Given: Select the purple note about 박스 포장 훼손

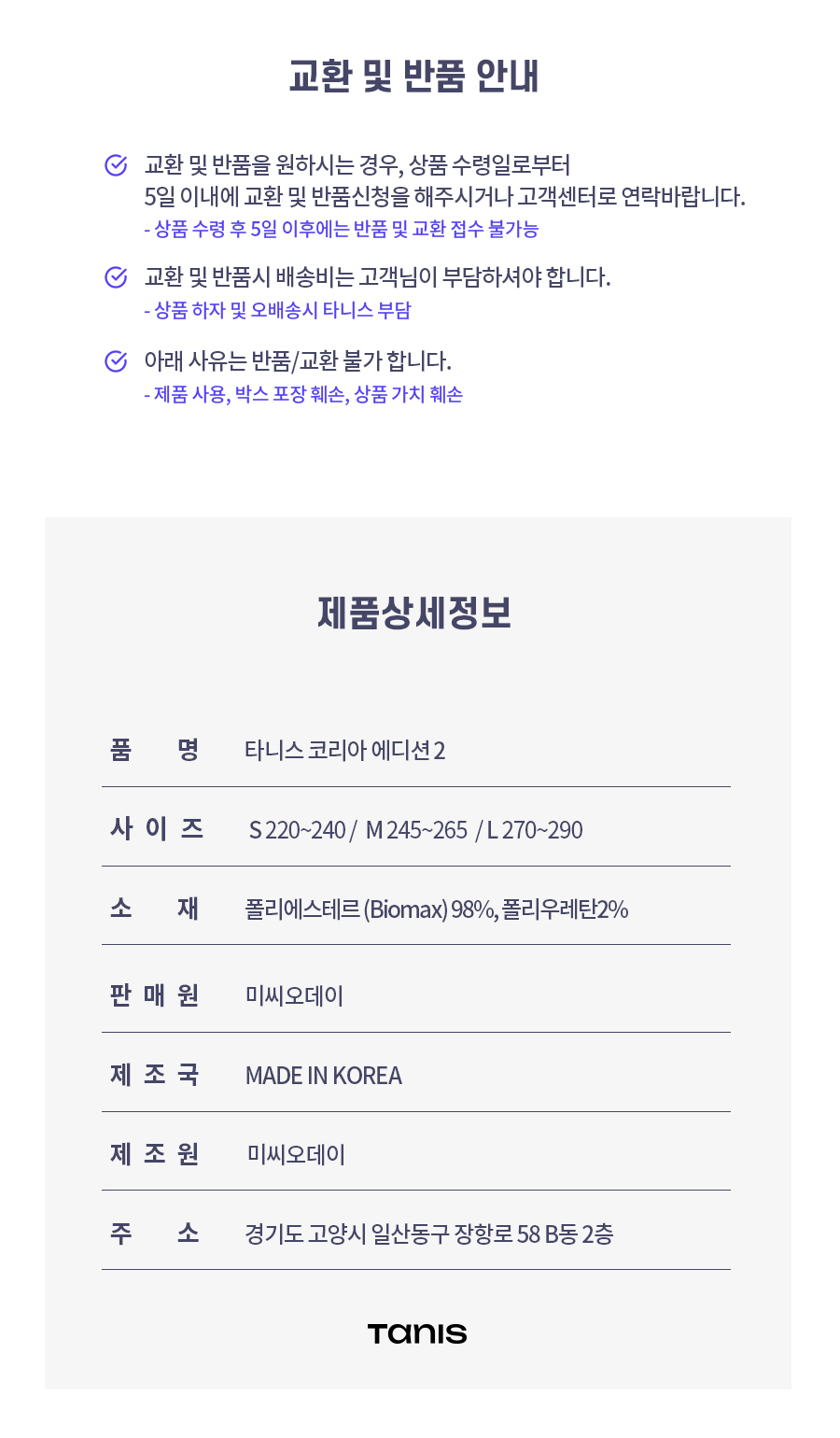Looking at the screenshot, I should click(x=304, y=395).
